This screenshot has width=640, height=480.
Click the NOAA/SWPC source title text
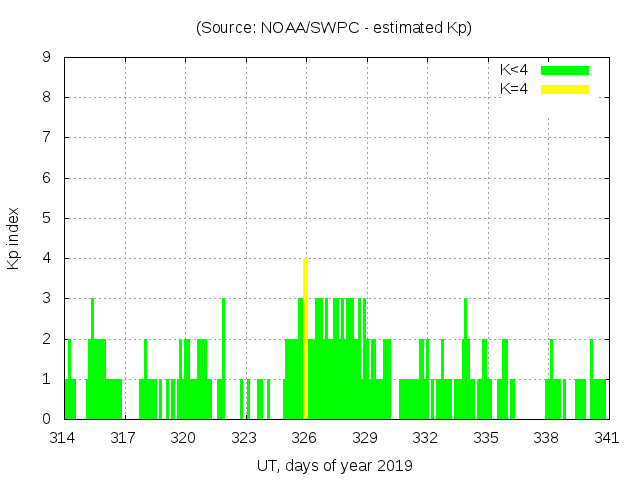point(334,28)
